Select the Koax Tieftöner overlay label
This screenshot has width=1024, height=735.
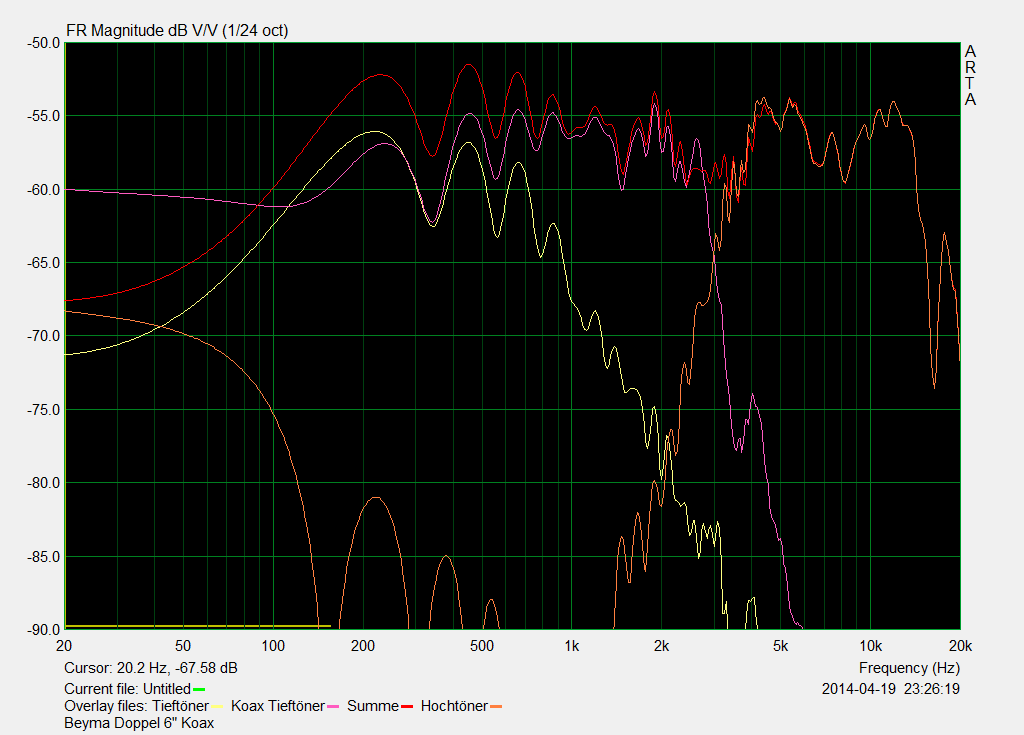277,706
